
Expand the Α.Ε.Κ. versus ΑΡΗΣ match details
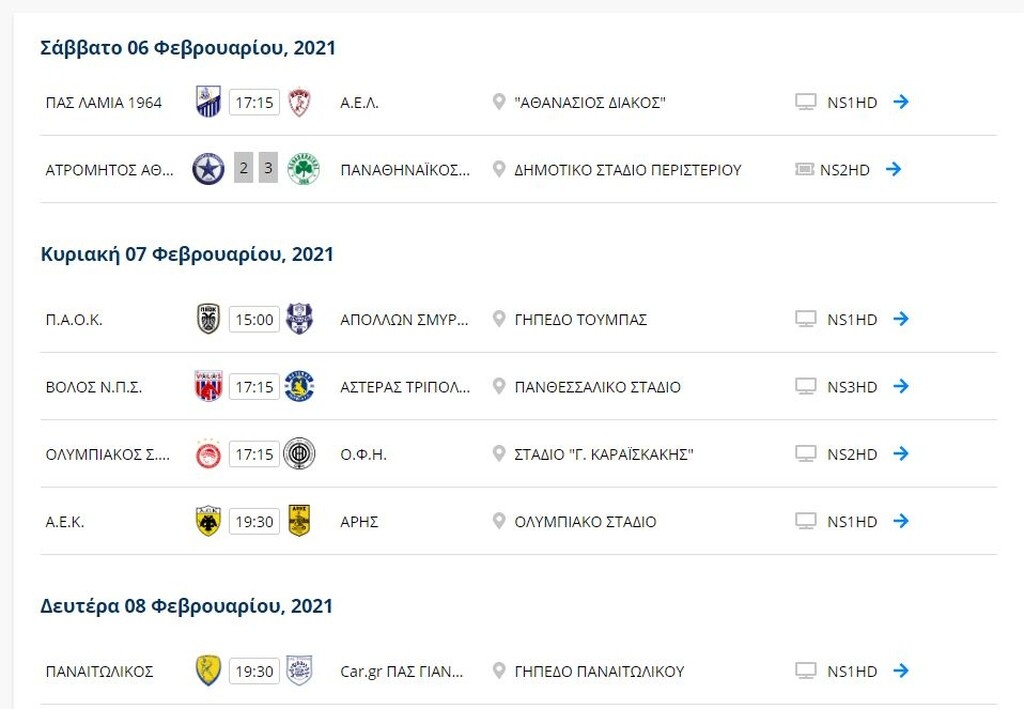901,520
